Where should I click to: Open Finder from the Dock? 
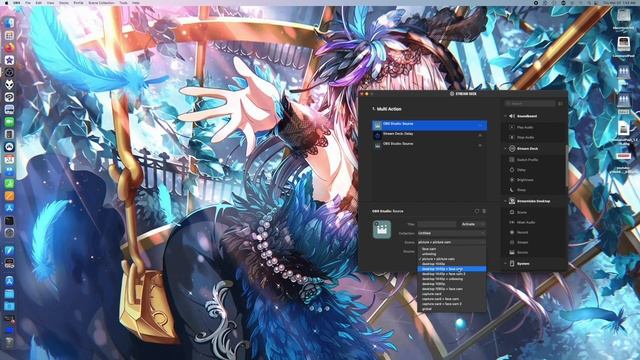pyautogui.click(x=9, y=23)
